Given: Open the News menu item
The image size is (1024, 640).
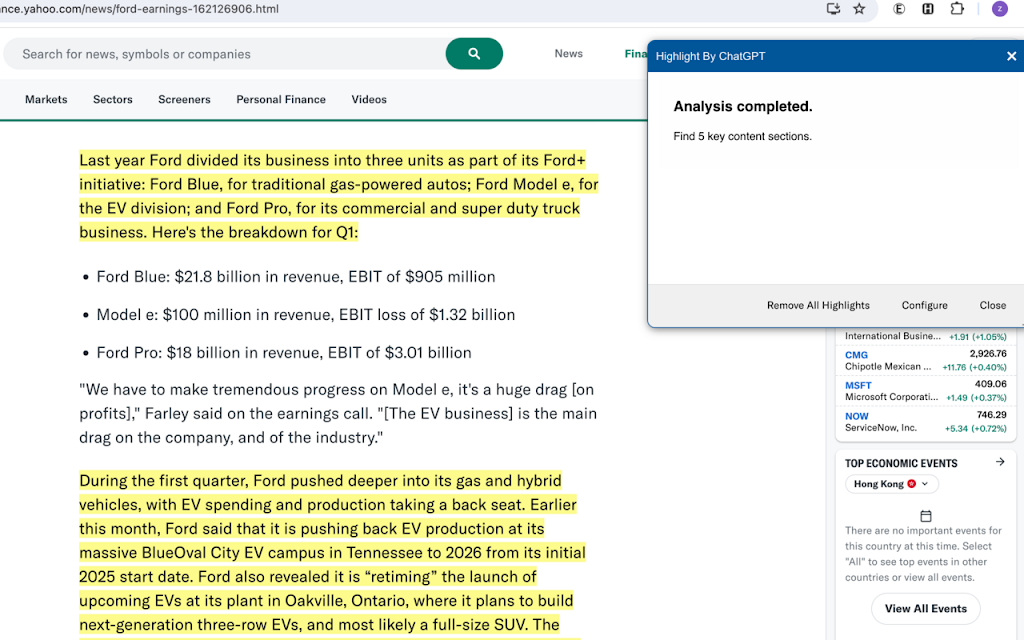Looking at the screenshot, I should [x=568, y=54].
